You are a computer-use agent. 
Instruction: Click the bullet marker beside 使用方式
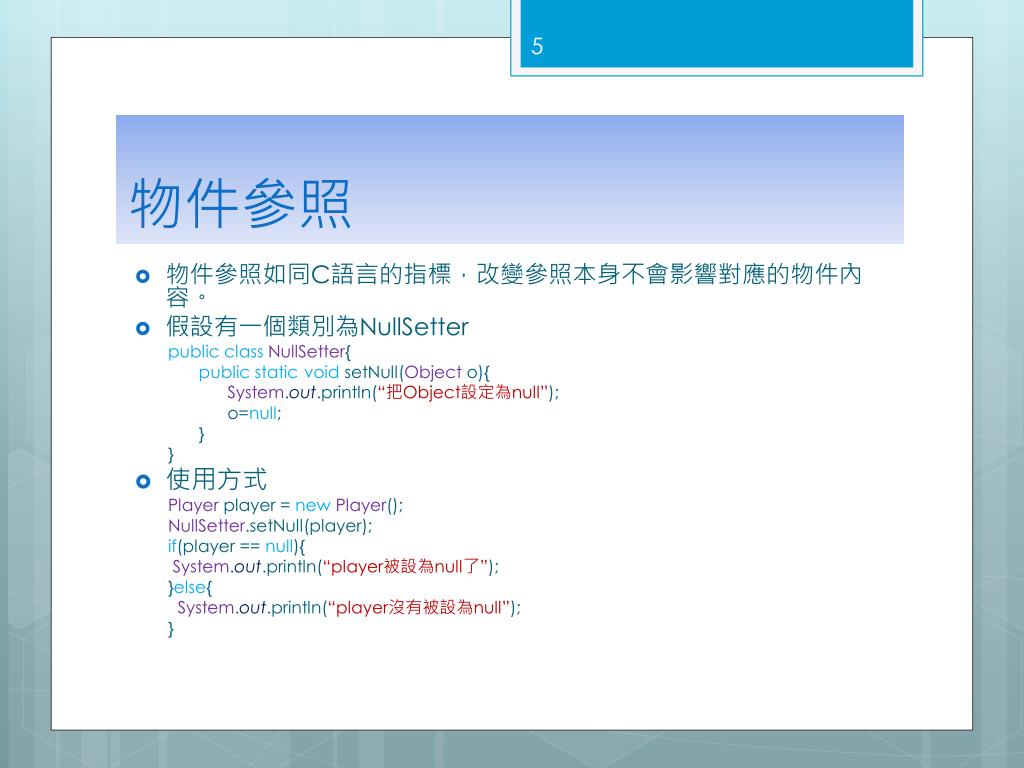143,482
